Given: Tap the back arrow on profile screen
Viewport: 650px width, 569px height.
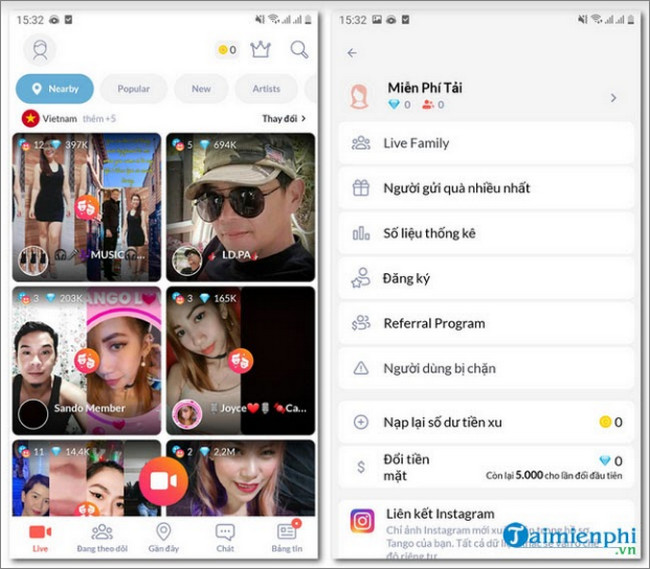Looking at the screenshot, I should pos(352,53).
